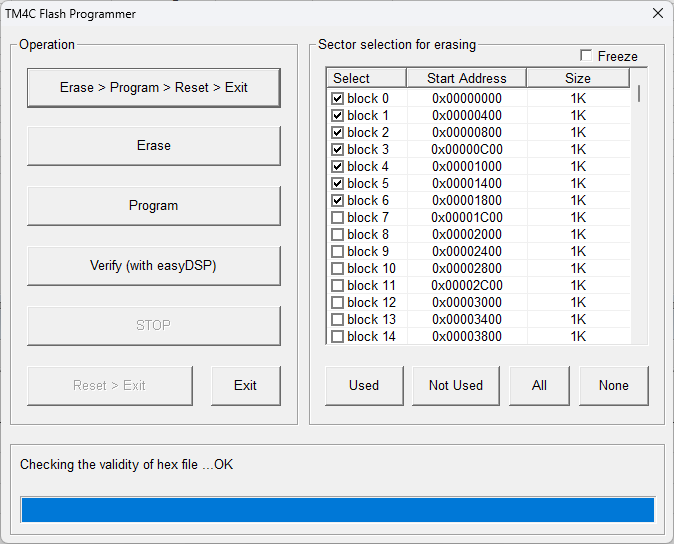Click address 0x00001000 cell

467,166
